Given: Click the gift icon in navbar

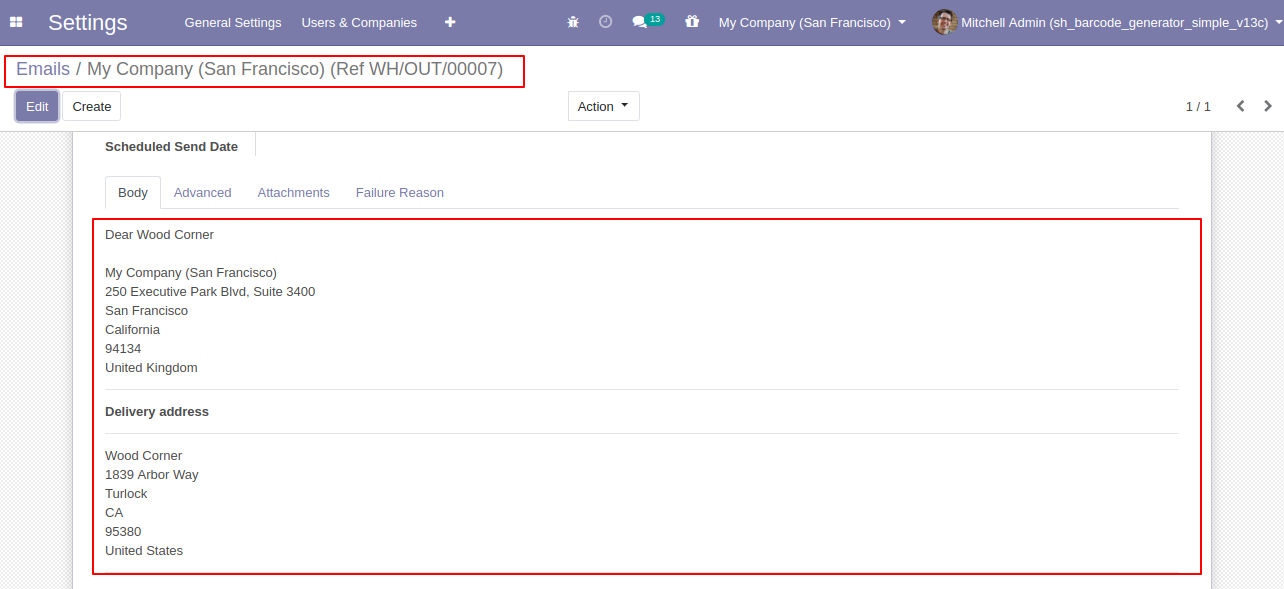Looking at the screenshot, I should pos(692,22).
